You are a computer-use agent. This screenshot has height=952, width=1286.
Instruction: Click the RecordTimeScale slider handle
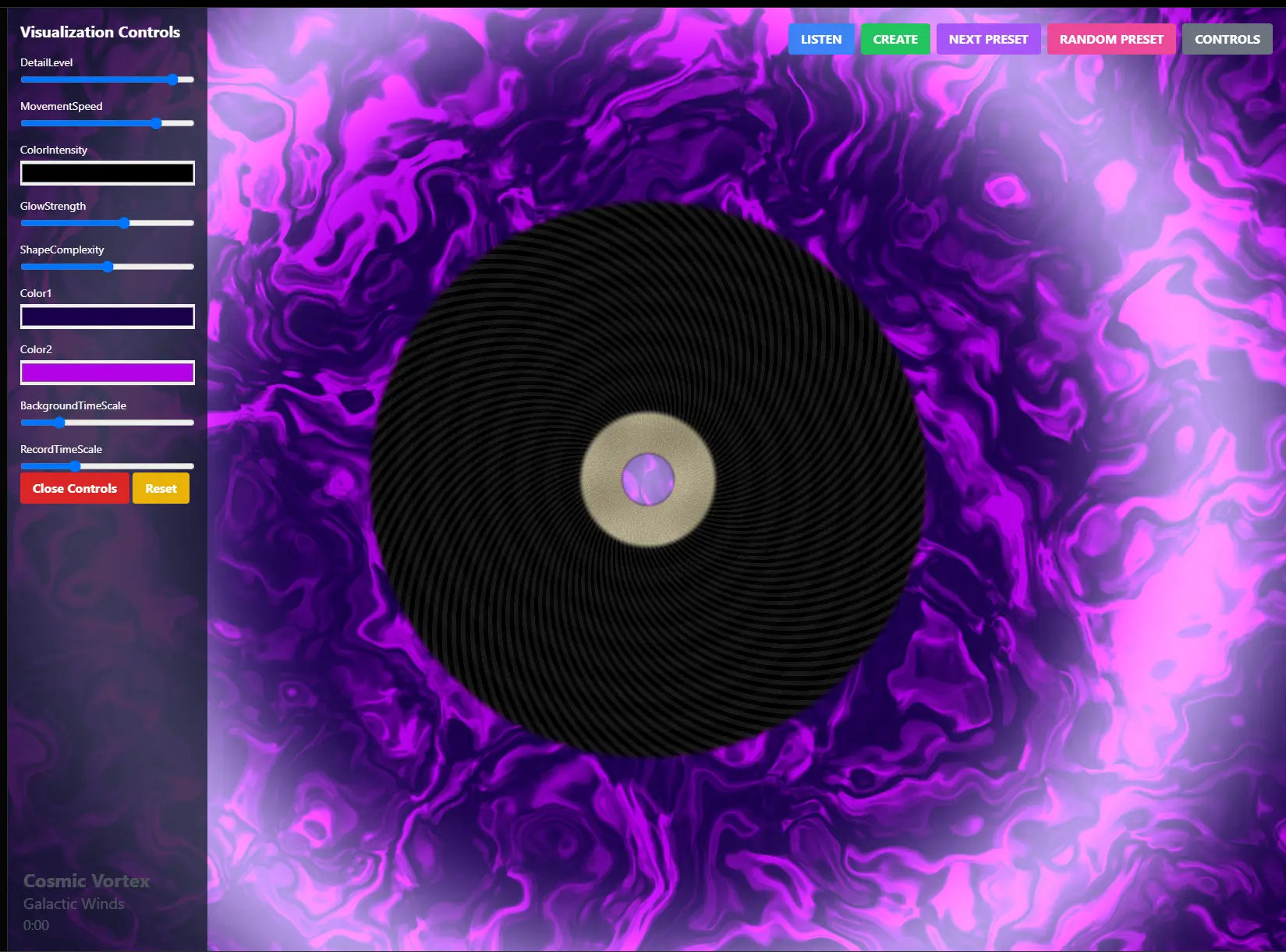74,465
